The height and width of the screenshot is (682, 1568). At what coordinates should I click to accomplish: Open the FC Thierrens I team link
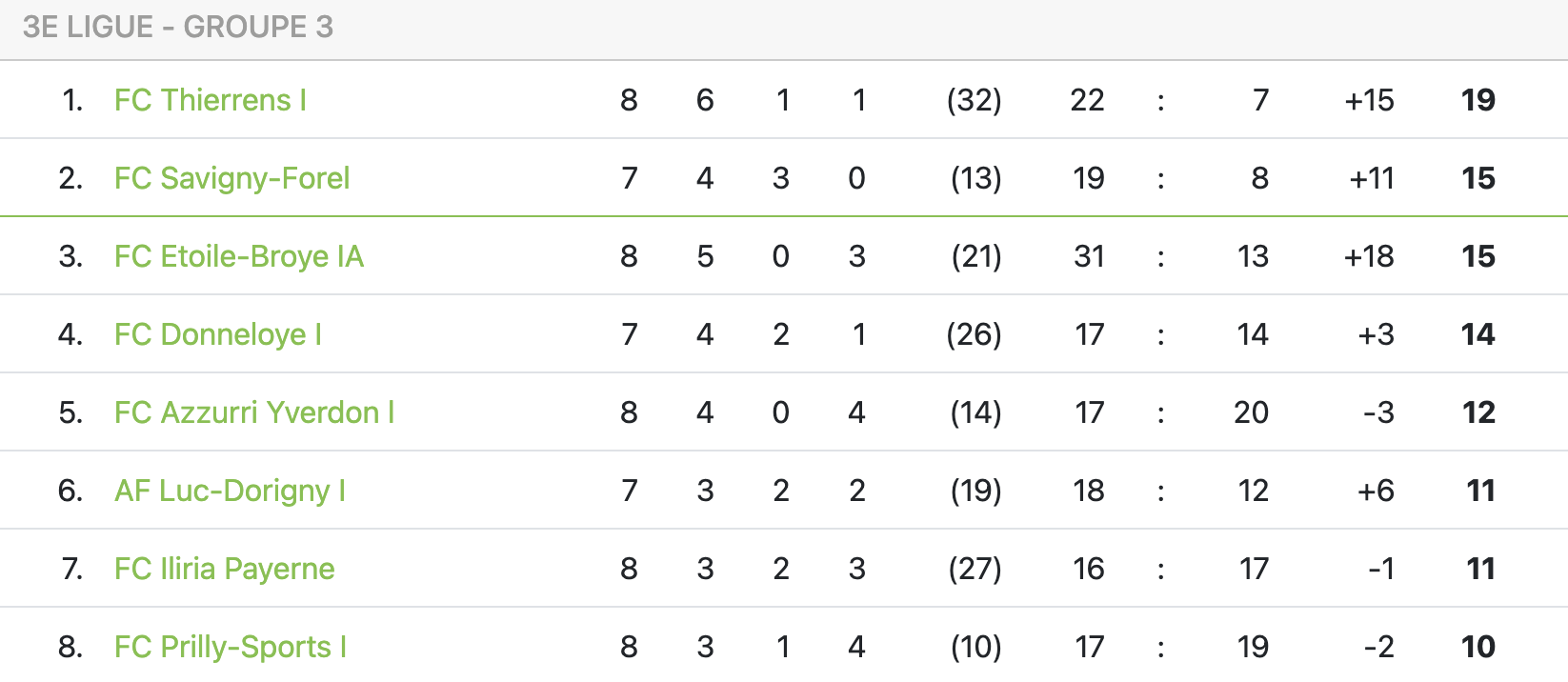[x=210, y=100]
